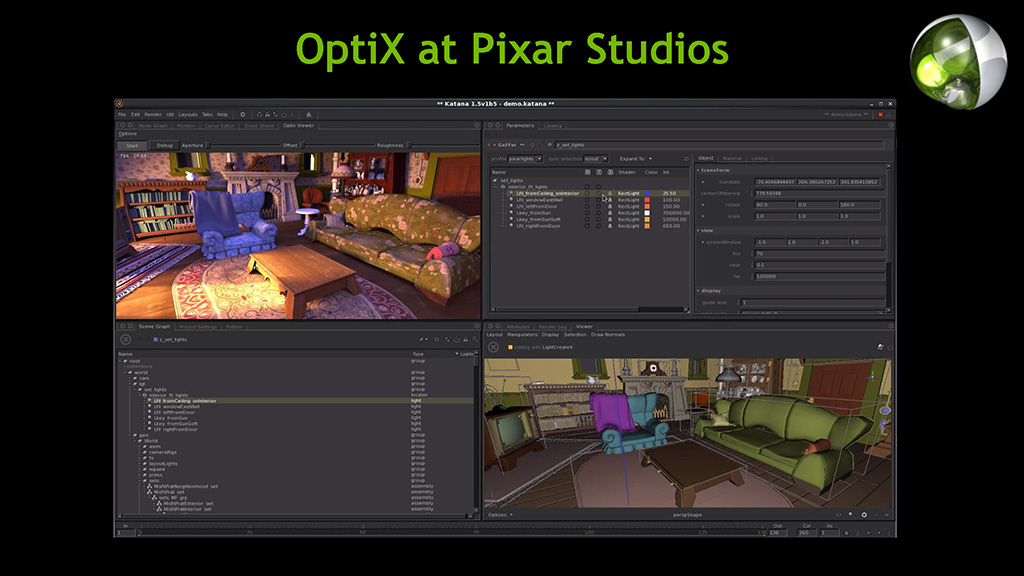The image size is (1024, 576).
Task: Open the Layouts menu
Action: (188, 115)
